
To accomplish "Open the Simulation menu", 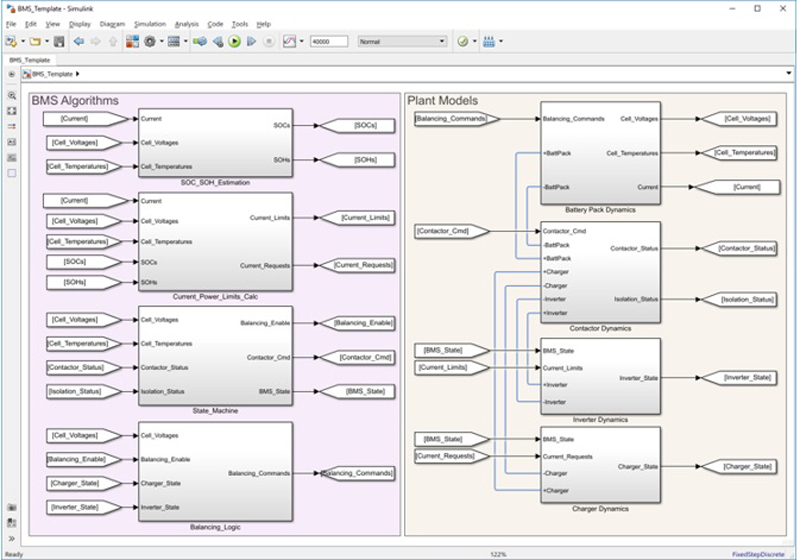I will (x=149, y=23).
